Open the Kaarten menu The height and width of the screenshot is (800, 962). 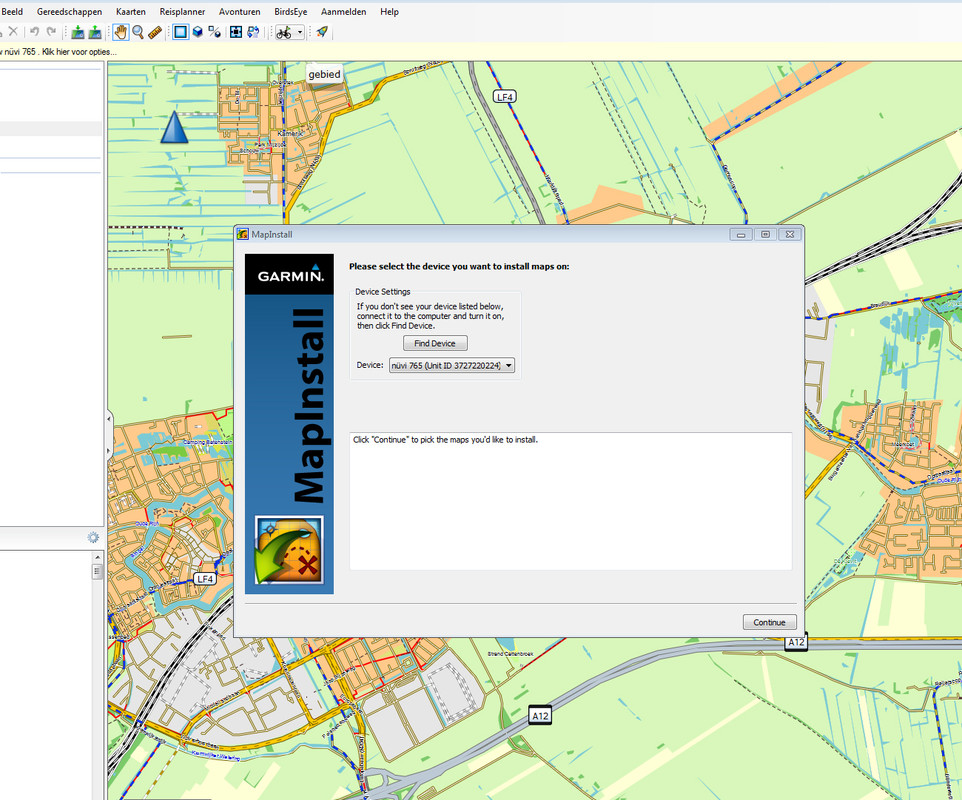tap(131, 12)
